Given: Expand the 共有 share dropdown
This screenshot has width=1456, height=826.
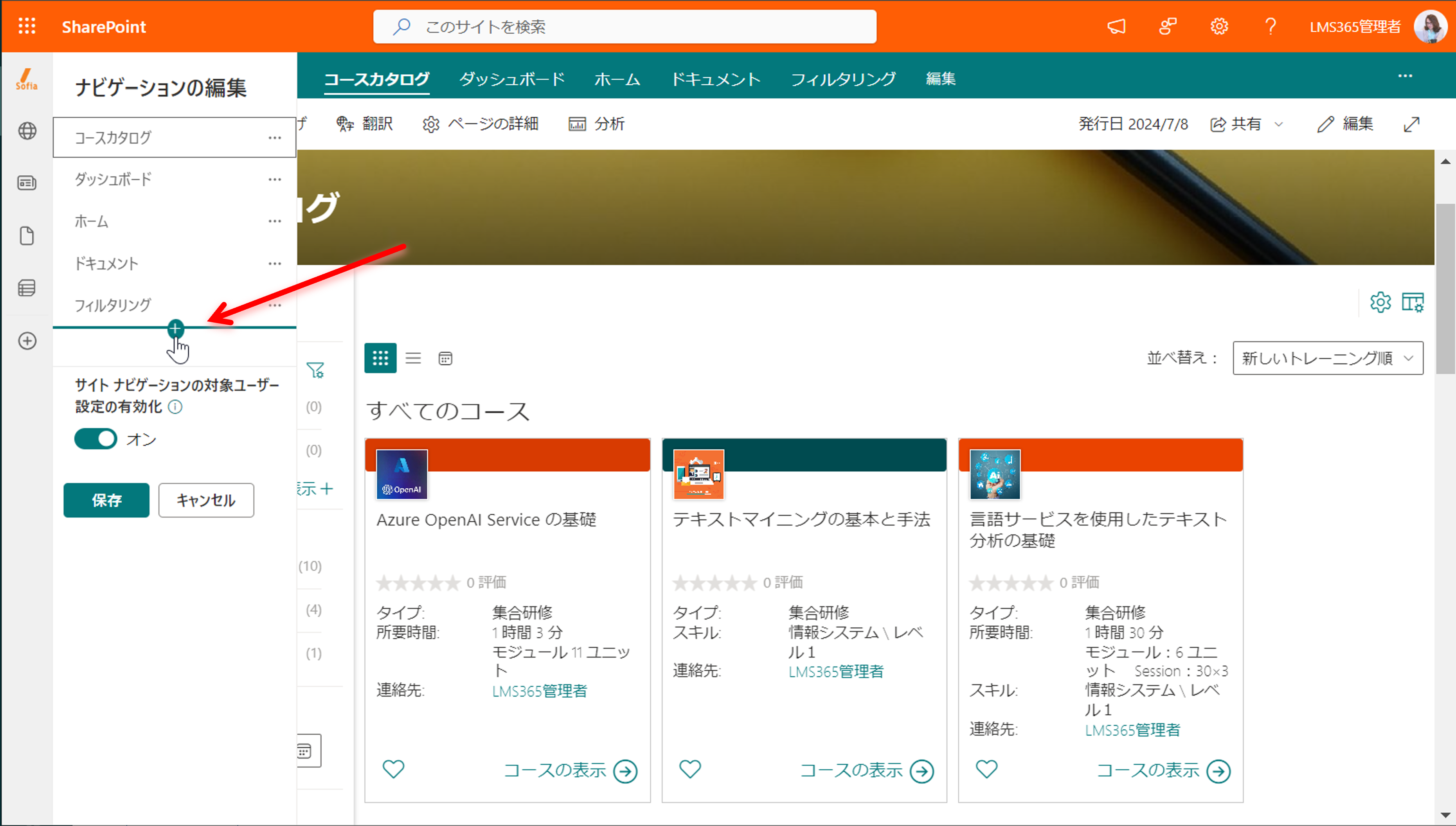Looking at the screenshot, I should click(x=1278, y=124).
